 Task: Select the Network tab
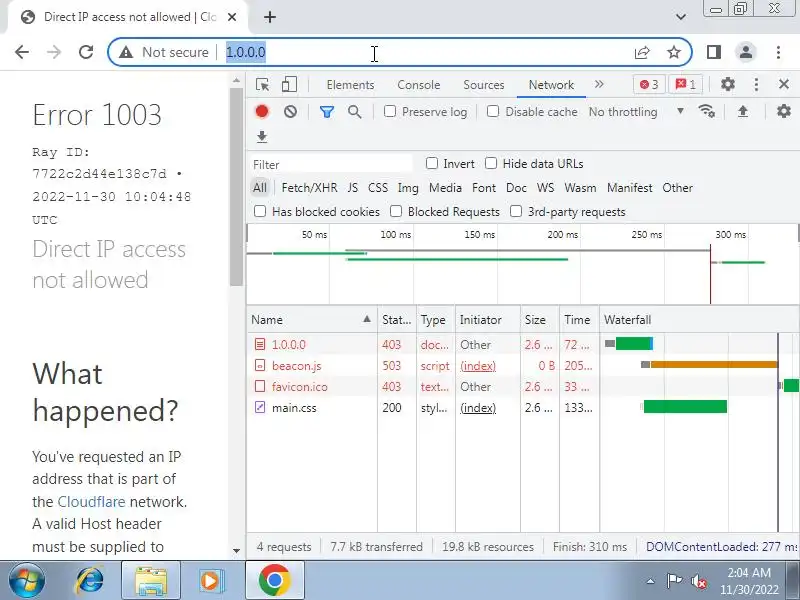pyautogui.click(x=551, y=85)
